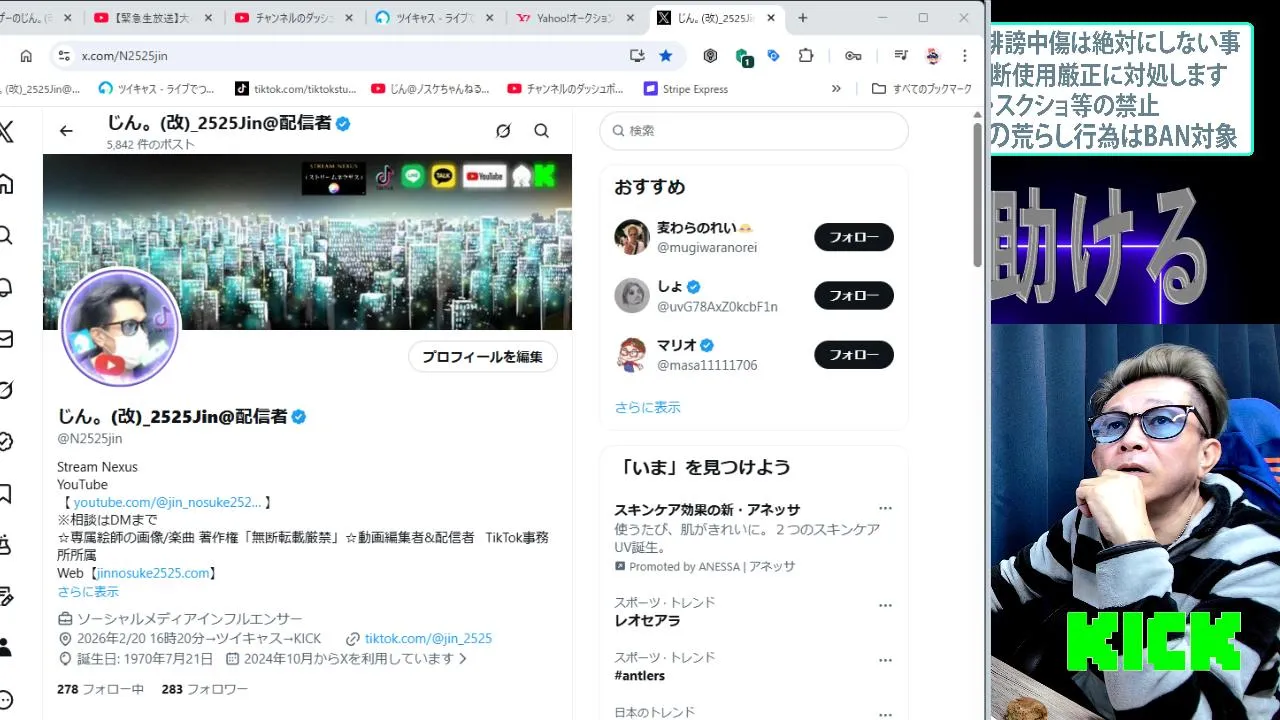
Task: Click the X logo in left sidebar
Action: pyautogui.click(x=5, y=132)
